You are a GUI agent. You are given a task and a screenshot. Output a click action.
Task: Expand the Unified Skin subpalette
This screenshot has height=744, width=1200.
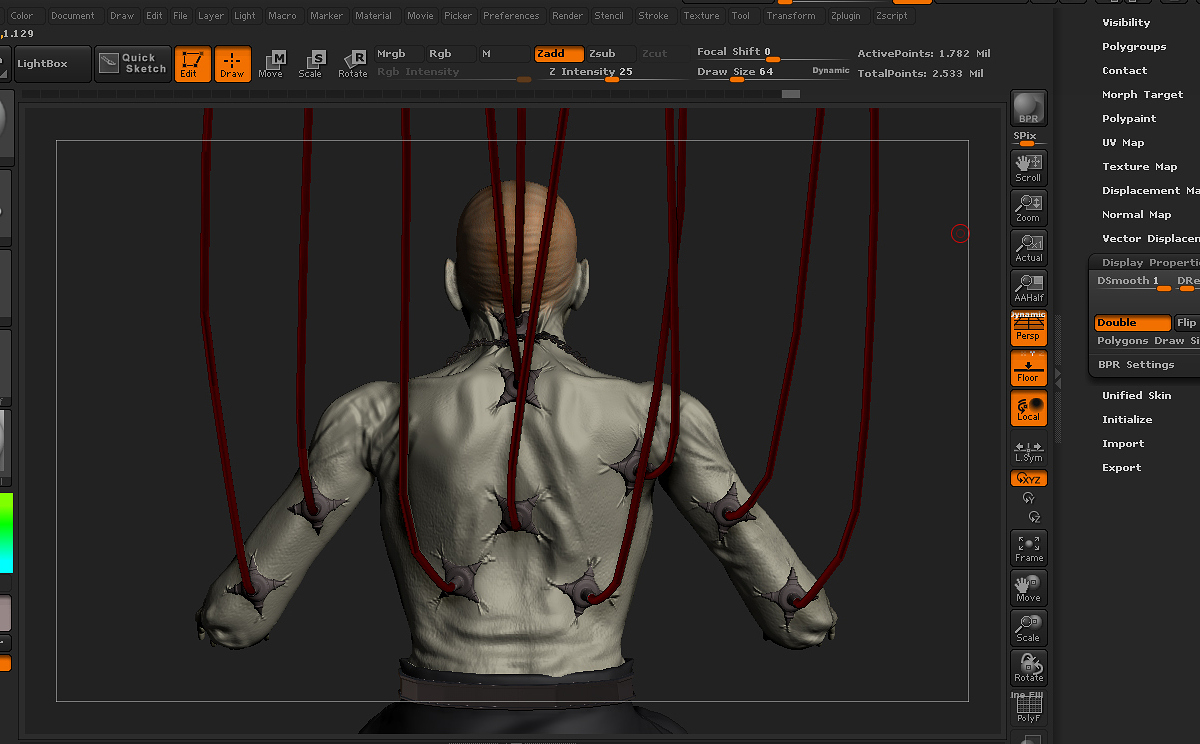point(1136,395)
